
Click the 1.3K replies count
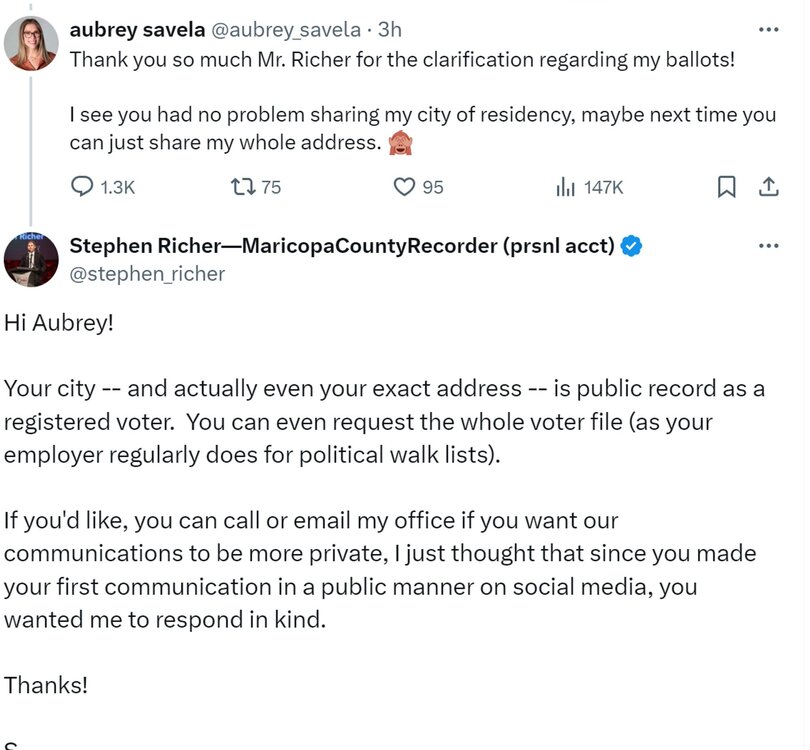coord(118,187)
